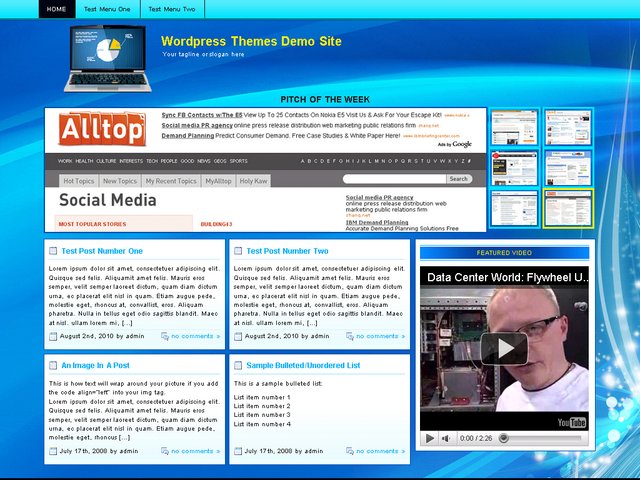Click calendar icon under An Image In A Post
The width and height of the screenshot is (640, 480).
click(53, 451)
